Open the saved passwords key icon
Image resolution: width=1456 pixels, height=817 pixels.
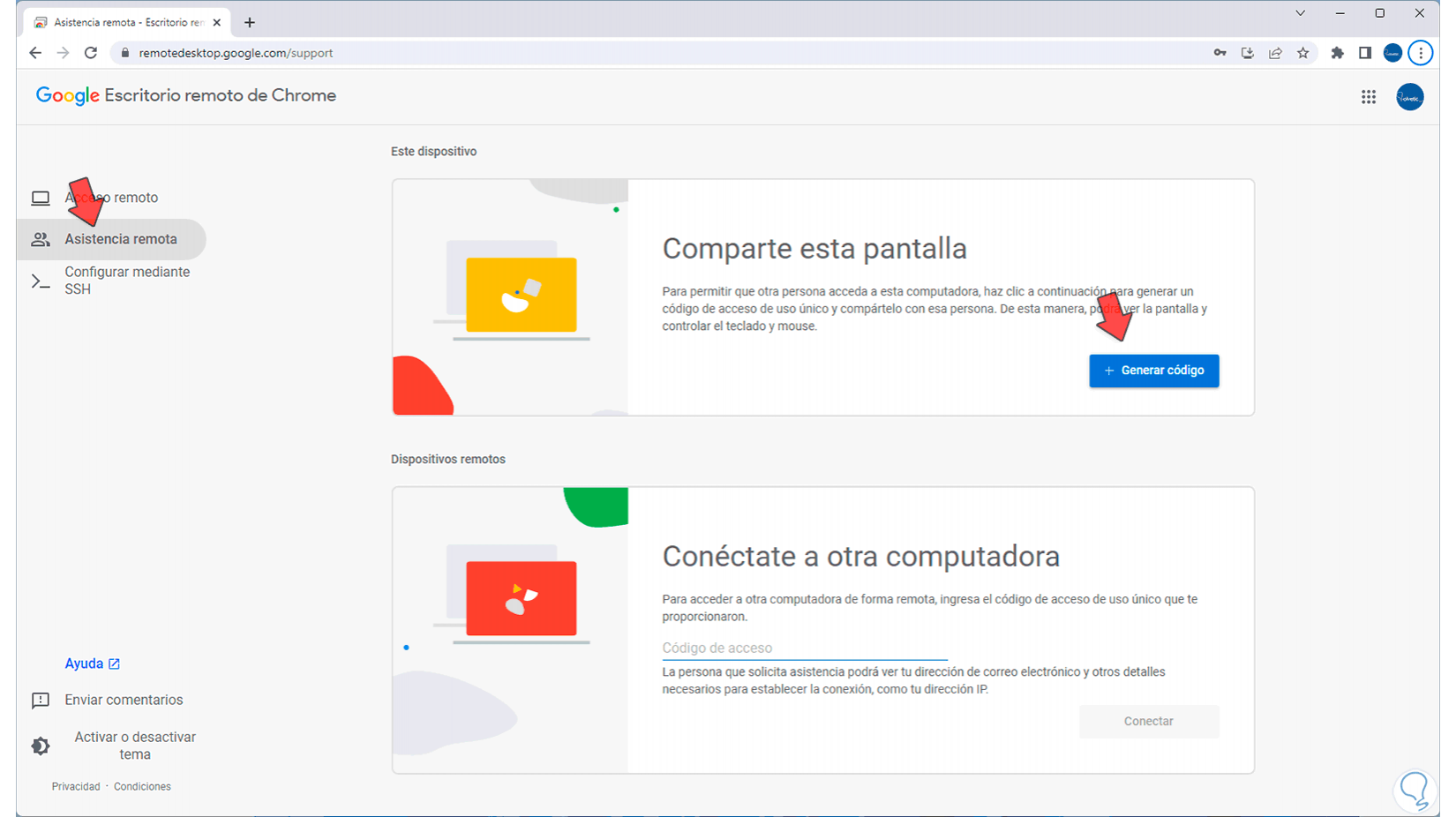pos(1220,53)
